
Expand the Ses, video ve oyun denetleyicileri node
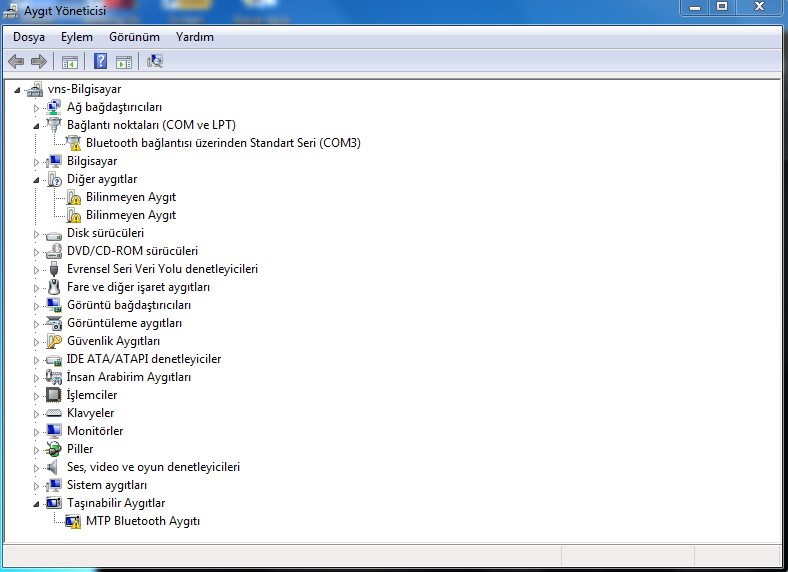(x=36, y=468)
